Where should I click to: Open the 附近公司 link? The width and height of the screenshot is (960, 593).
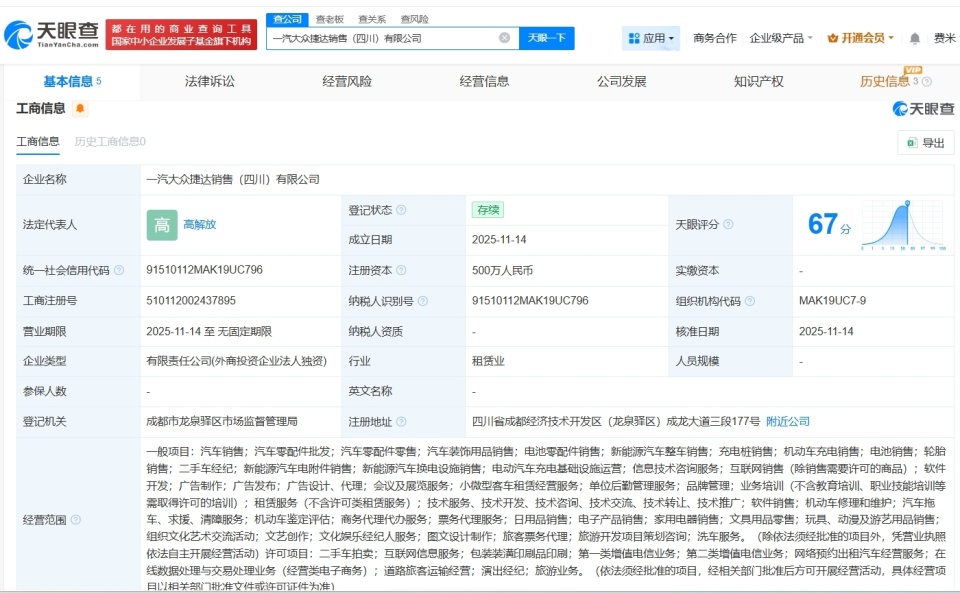[x=789, y=422]
